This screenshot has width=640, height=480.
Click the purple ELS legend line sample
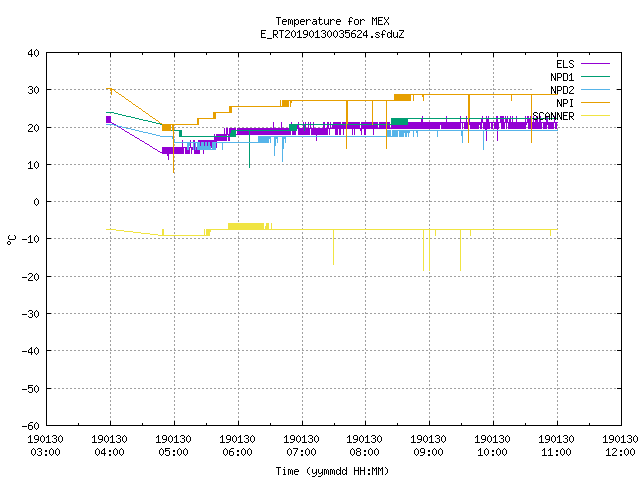click(x=595, y=64)
